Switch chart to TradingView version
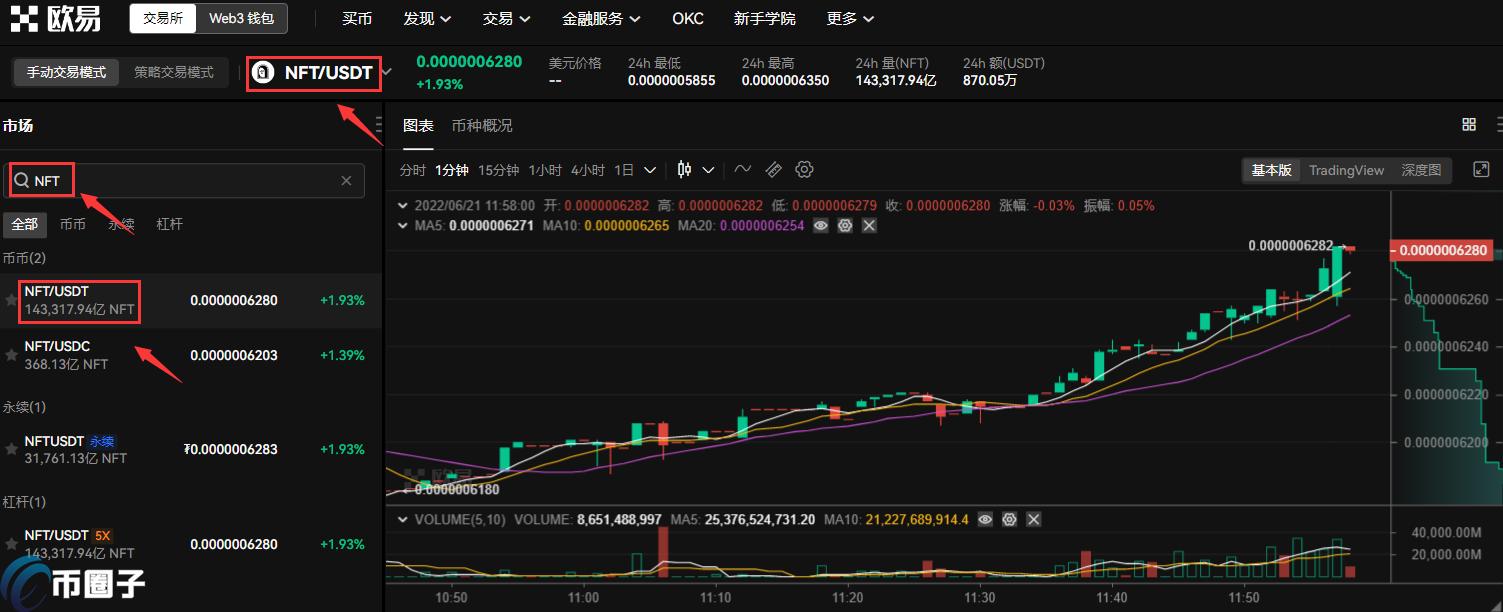 click(1346, 170)
